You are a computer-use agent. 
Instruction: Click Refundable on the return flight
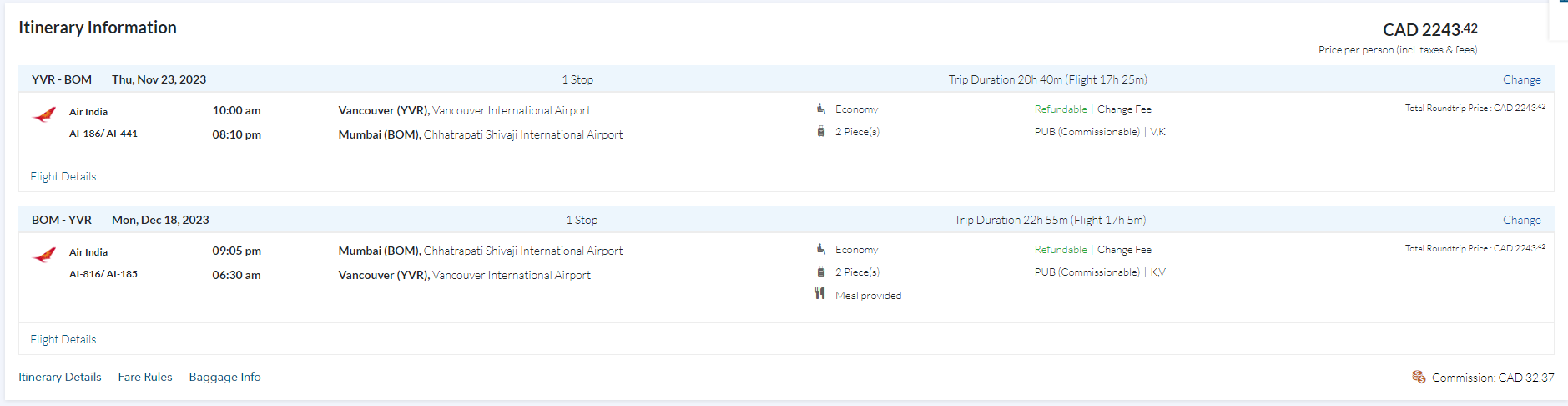coord(1061,250)
